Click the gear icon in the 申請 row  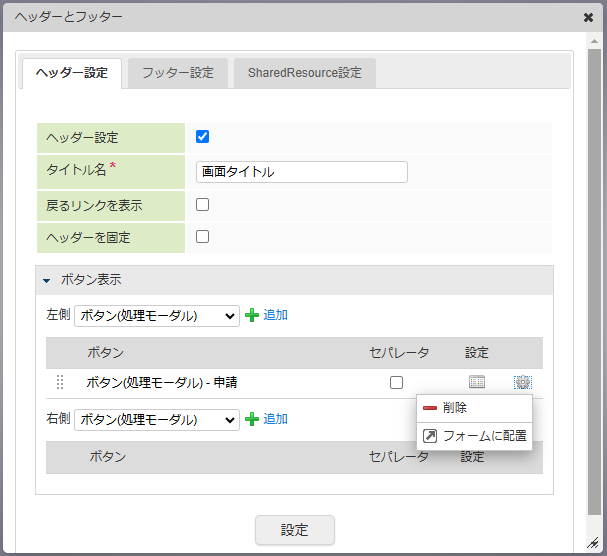[x=522, y=382]
